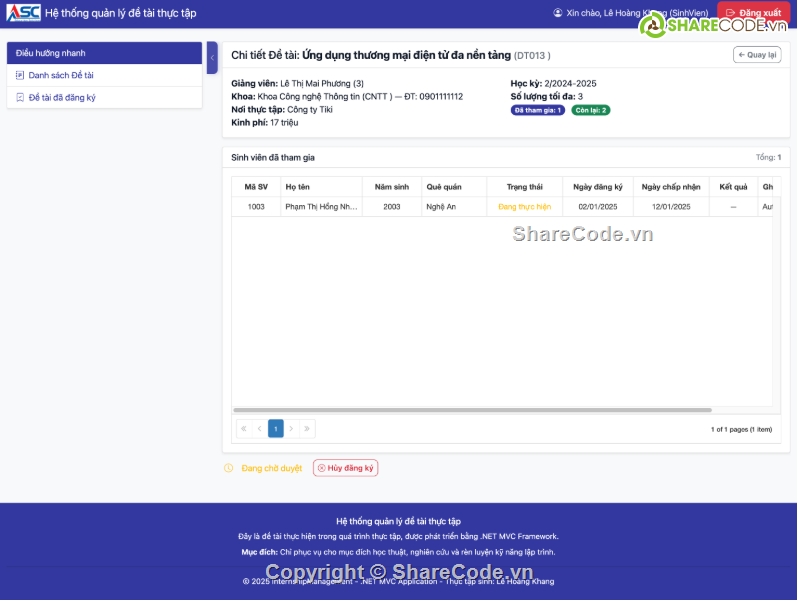Click the user profile icon in header
This screenshot has width=798, height=603.
[x=558, y=13]
